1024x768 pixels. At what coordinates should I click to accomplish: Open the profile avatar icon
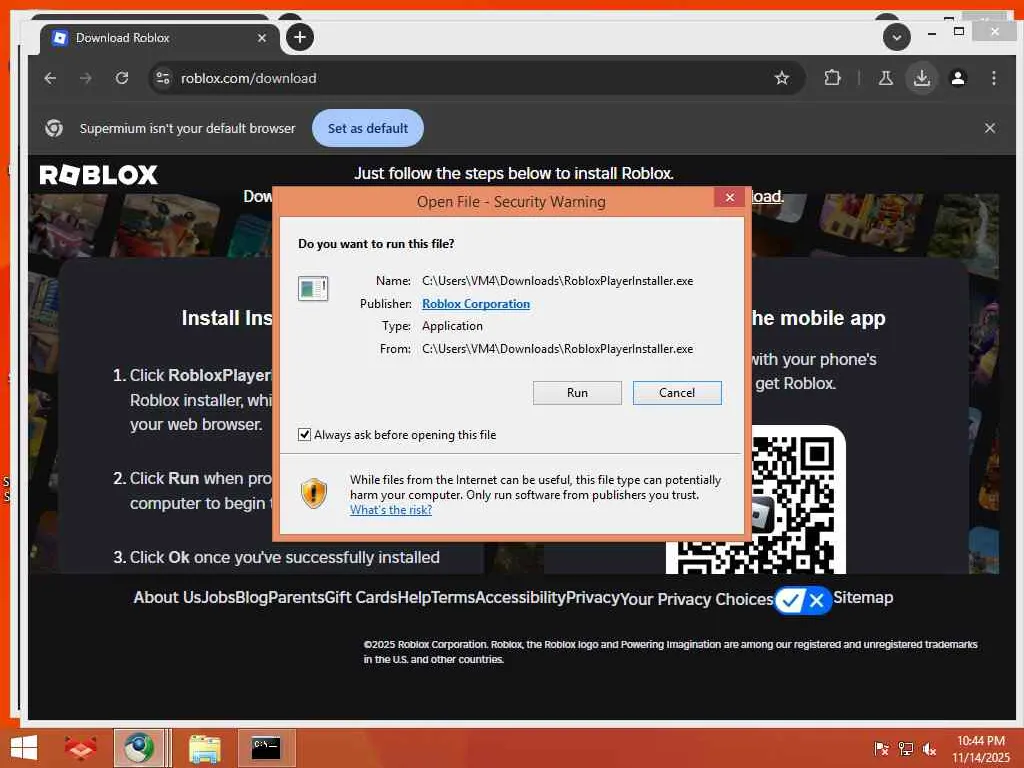pyautogui.click(x=958, y=78)
